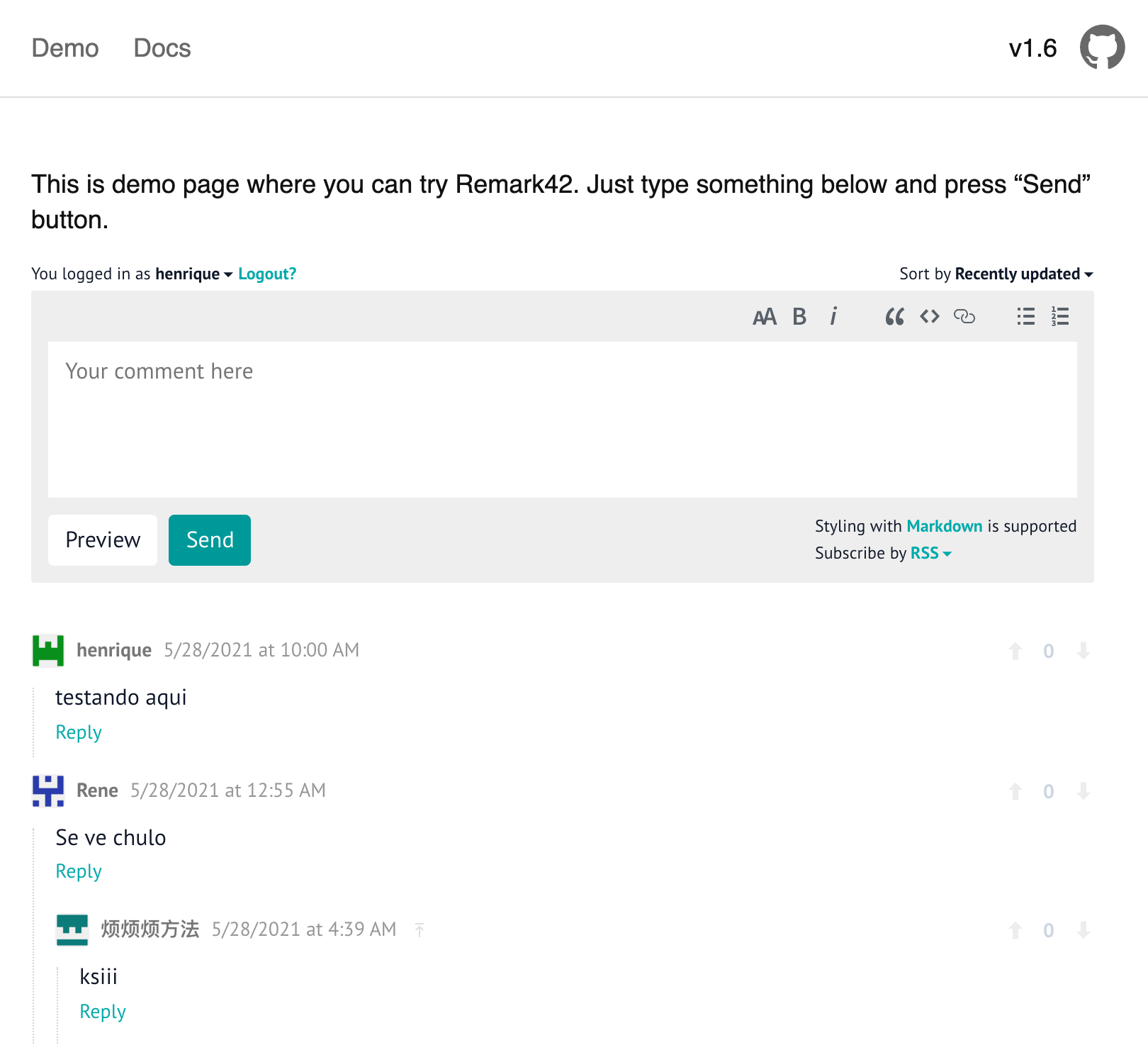The width and height of the screenshot is (1148, 1045).
Task: Click the score 0 on the ksiii comment
Action: [1049, 930]
